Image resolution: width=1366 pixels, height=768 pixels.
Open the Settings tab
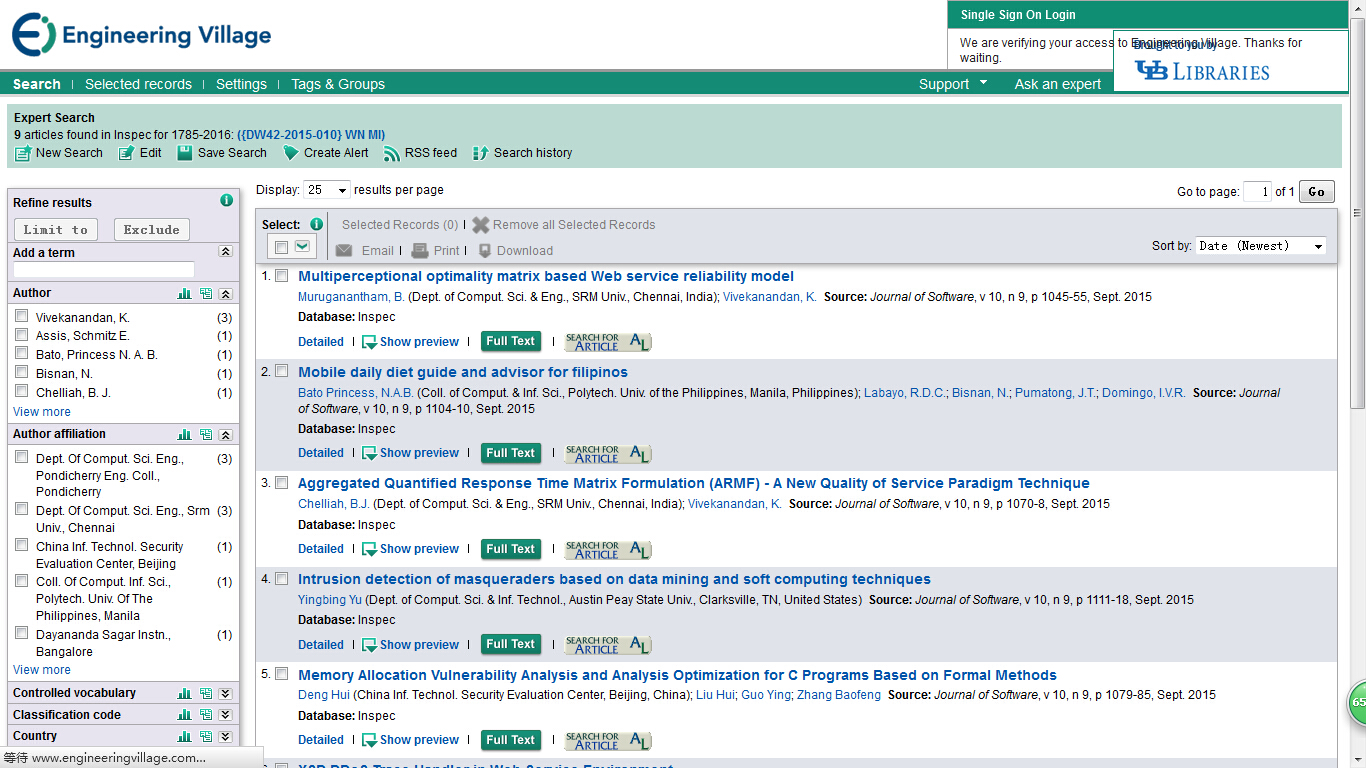[x=241, y=84]
